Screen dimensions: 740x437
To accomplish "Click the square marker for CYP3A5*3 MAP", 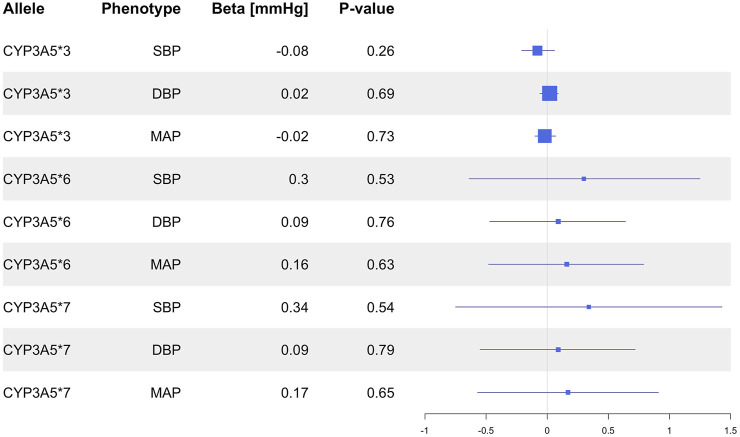I will [x=545, y=136].
